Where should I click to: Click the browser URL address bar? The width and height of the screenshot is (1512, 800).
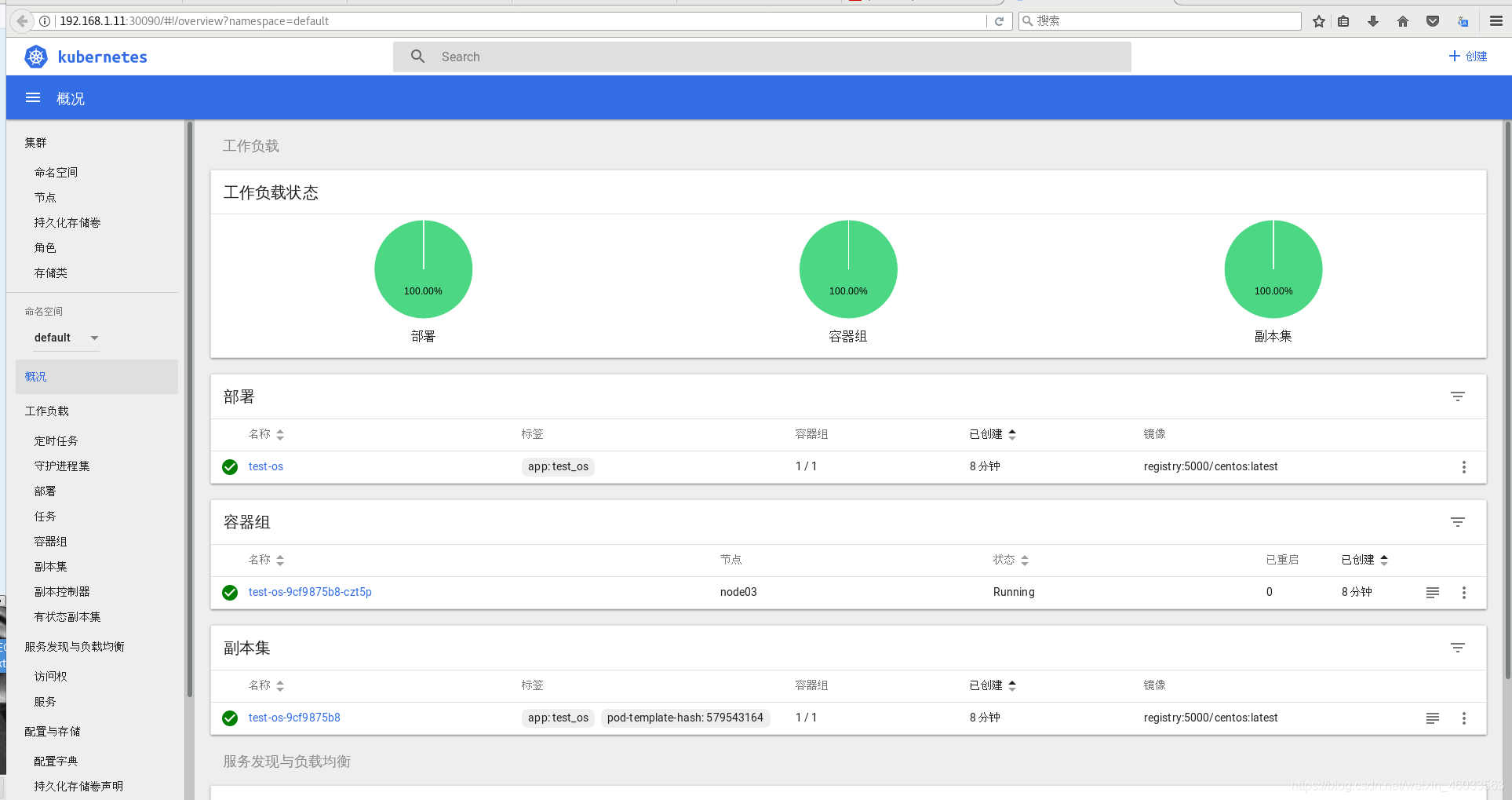[x=518, y=21]
